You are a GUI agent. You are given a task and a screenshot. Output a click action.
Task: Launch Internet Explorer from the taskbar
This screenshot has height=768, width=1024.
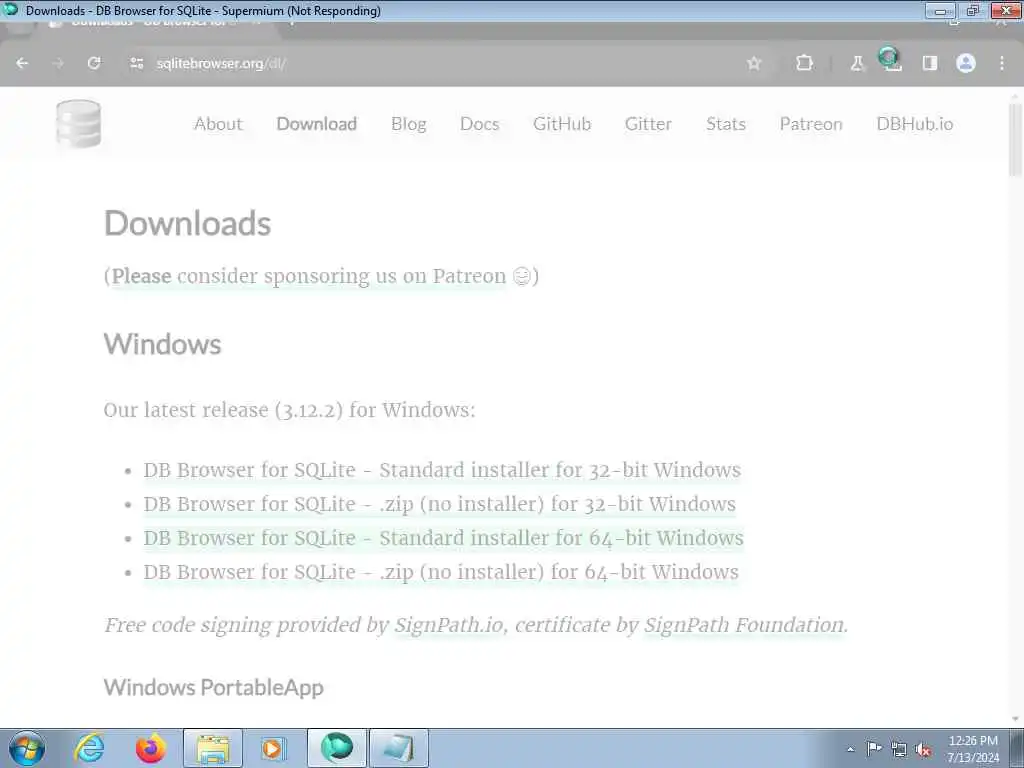89,748
